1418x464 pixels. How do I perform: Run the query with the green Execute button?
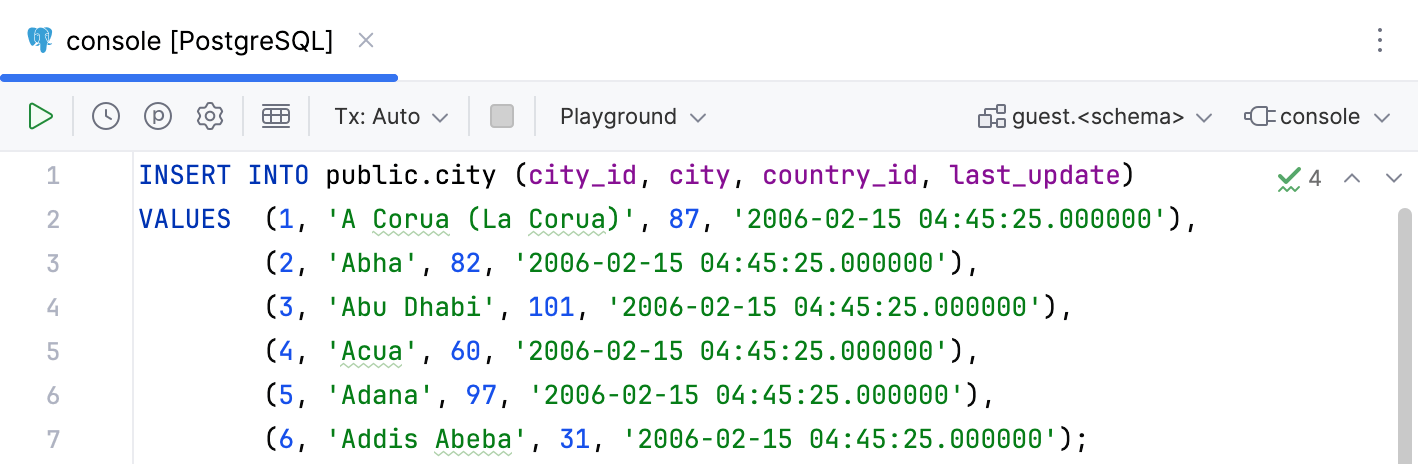point(40,116)
